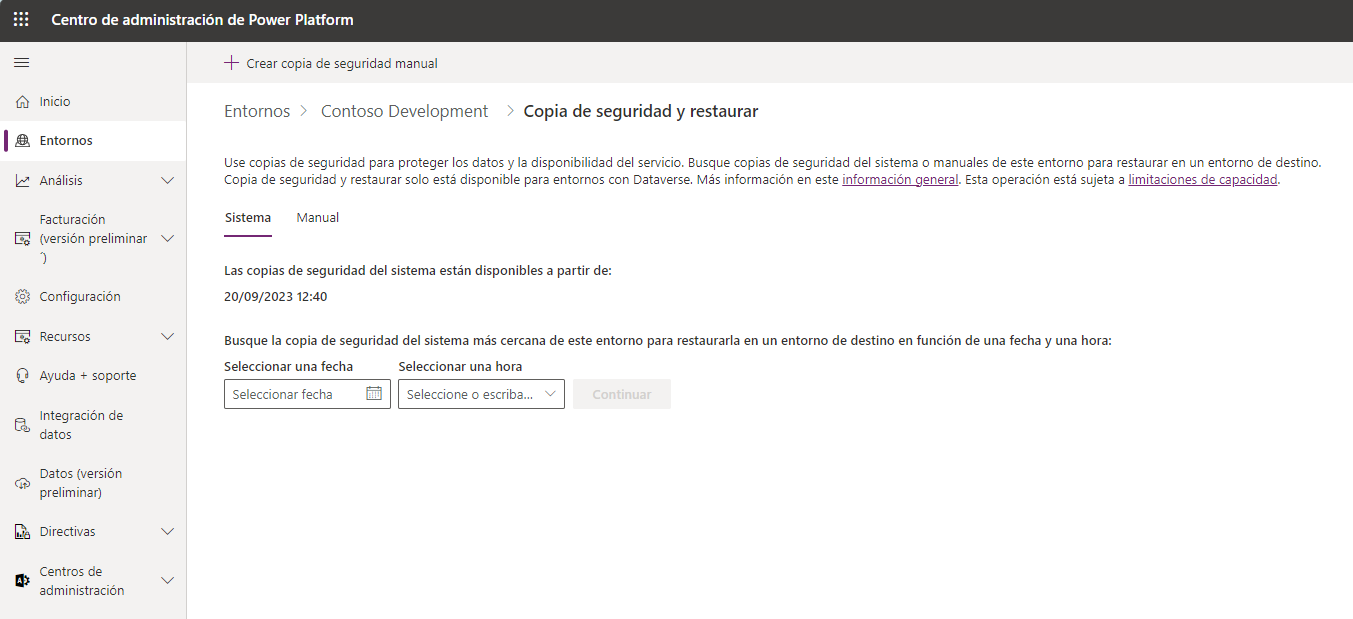Screen dimensions: 1353x619
Task: Click the Seleccionar fecha input field
Action: click(x=290, y=394)
